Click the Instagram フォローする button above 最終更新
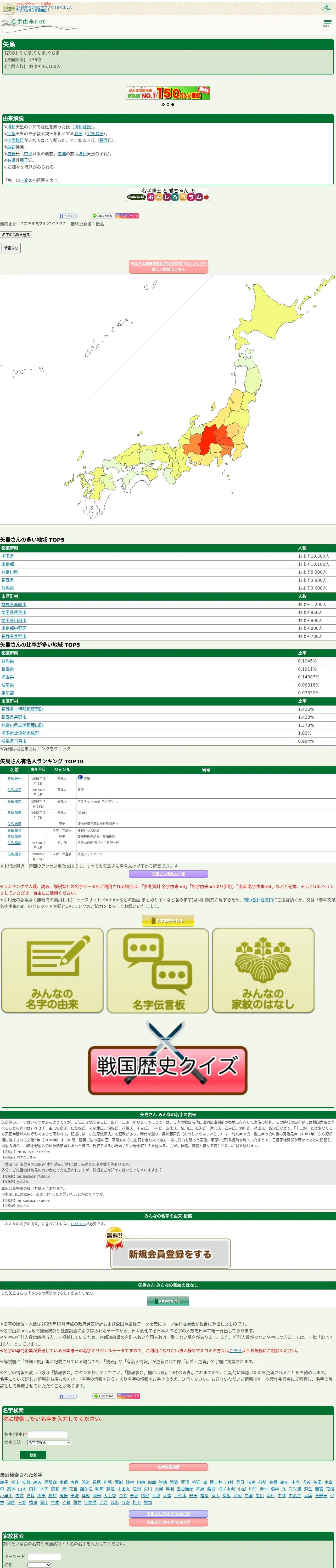 coord(127,216)
